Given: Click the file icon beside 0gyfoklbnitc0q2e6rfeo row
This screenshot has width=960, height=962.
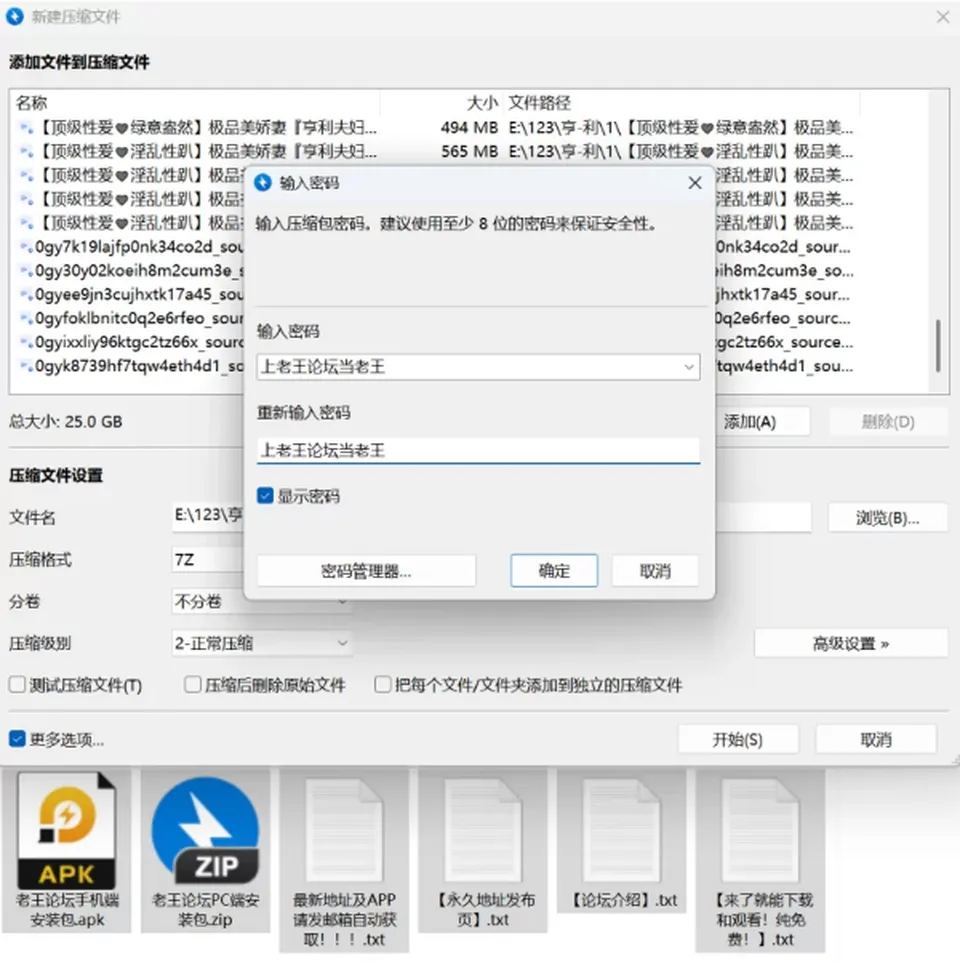Looking at the screenshot, I should pos(26,318).
